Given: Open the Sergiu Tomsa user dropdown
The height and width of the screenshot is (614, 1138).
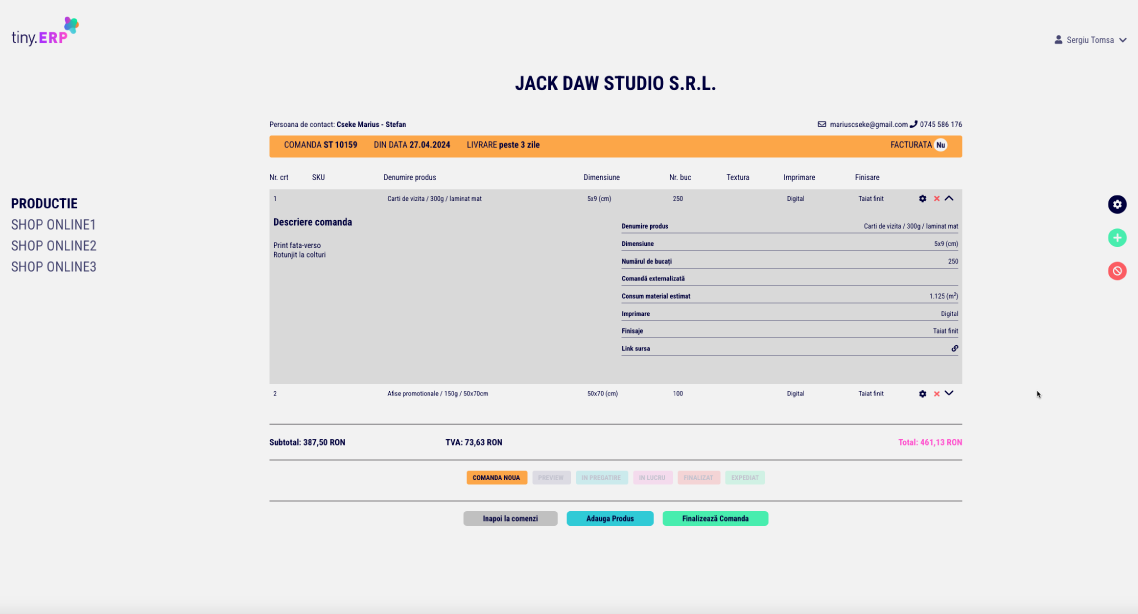Looking at the screenshot, I should click(x=1091, y=40).
